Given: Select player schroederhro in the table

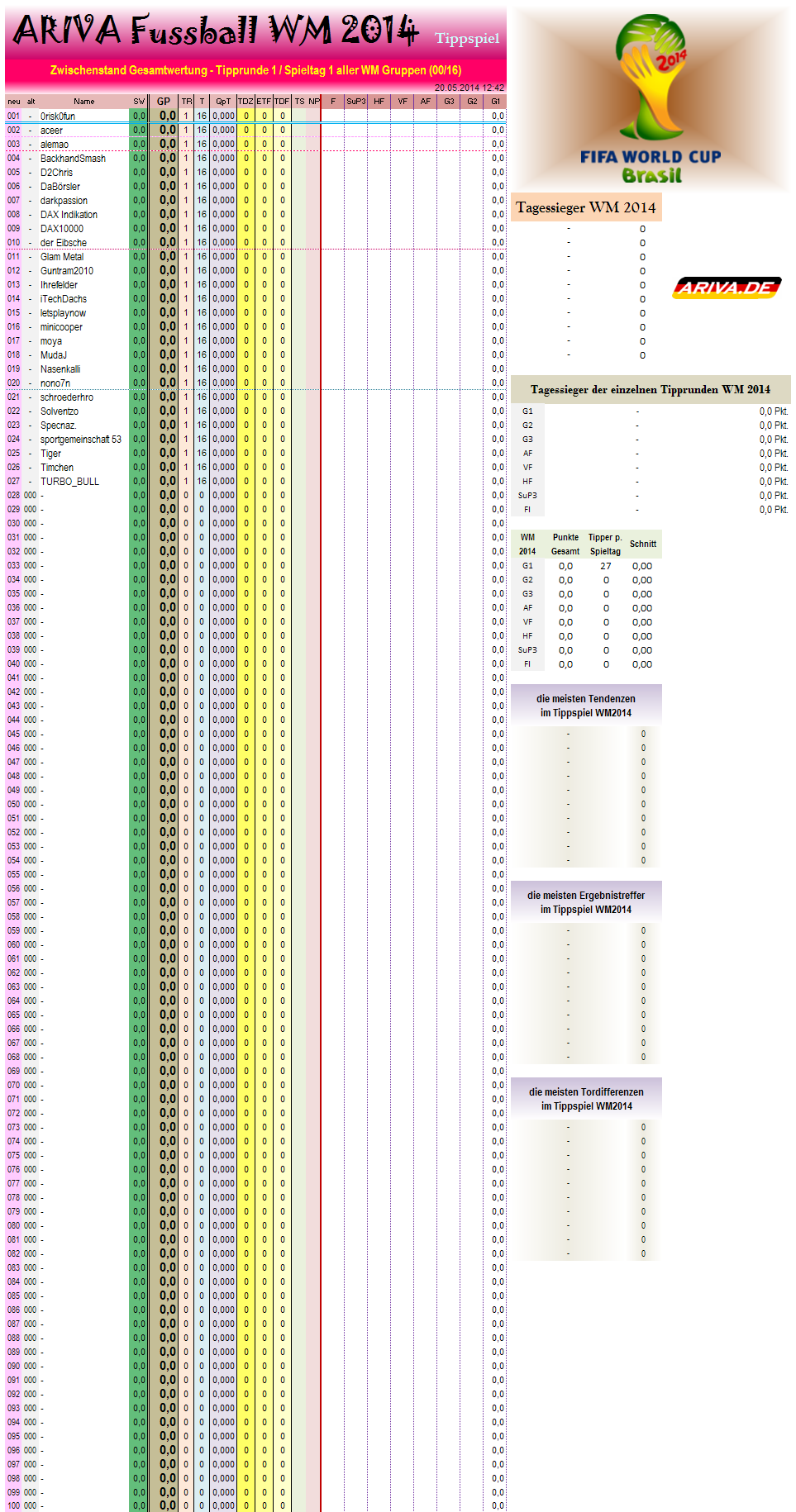Looking at the screenshot, I should pos(67,397).
